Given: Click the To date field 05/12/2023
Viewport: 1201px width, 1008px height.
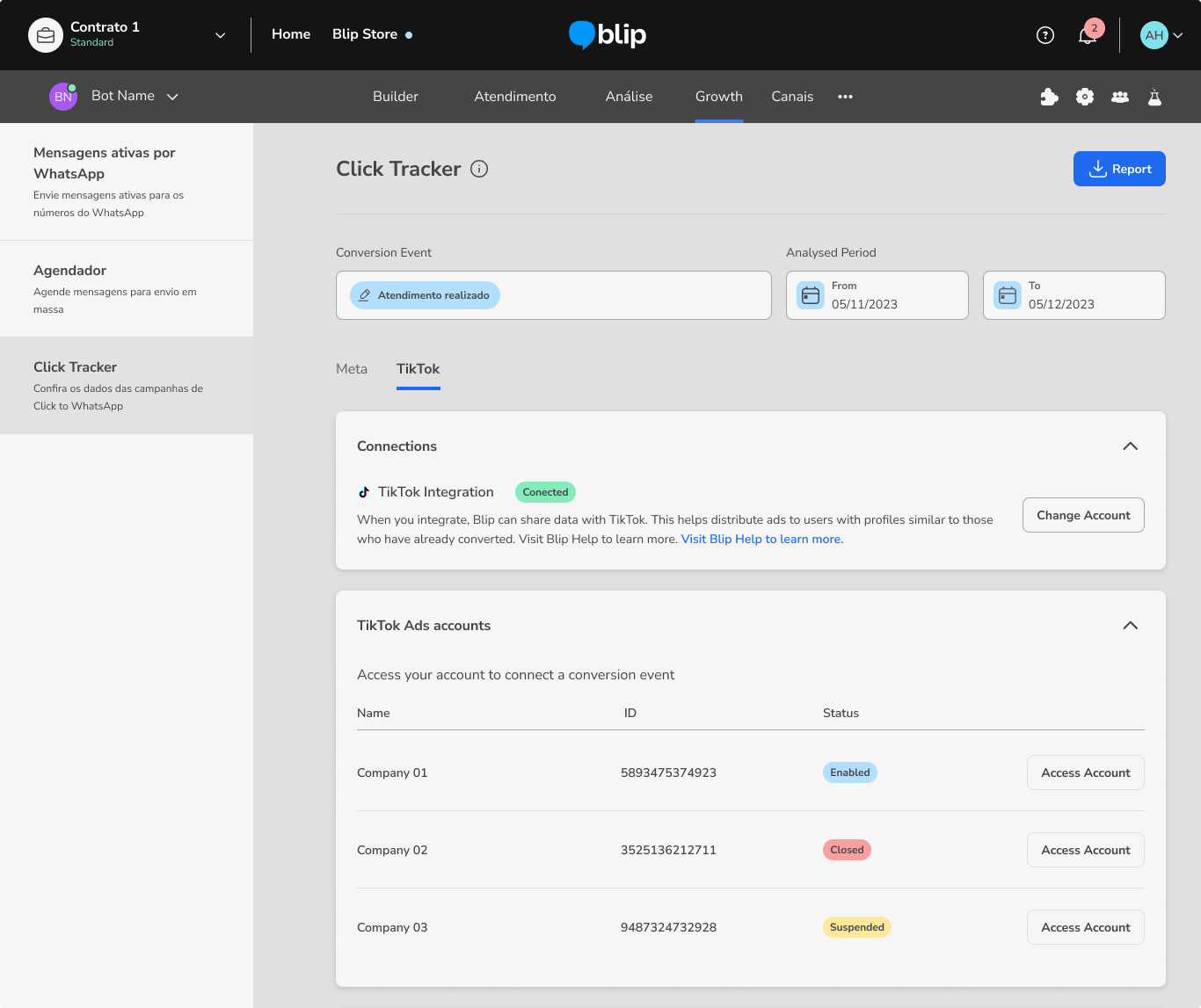Looking at the screenshot, I should [x=1074, y=295].
